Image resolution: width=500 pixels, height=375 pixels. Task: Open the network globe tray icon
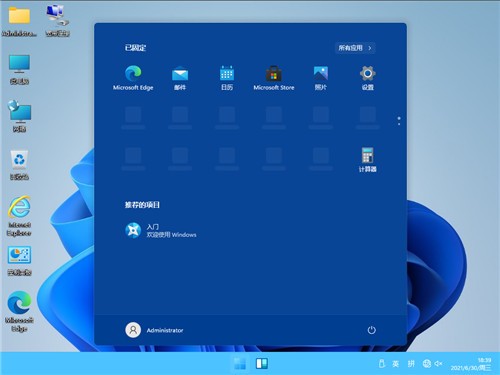(427, 364)
